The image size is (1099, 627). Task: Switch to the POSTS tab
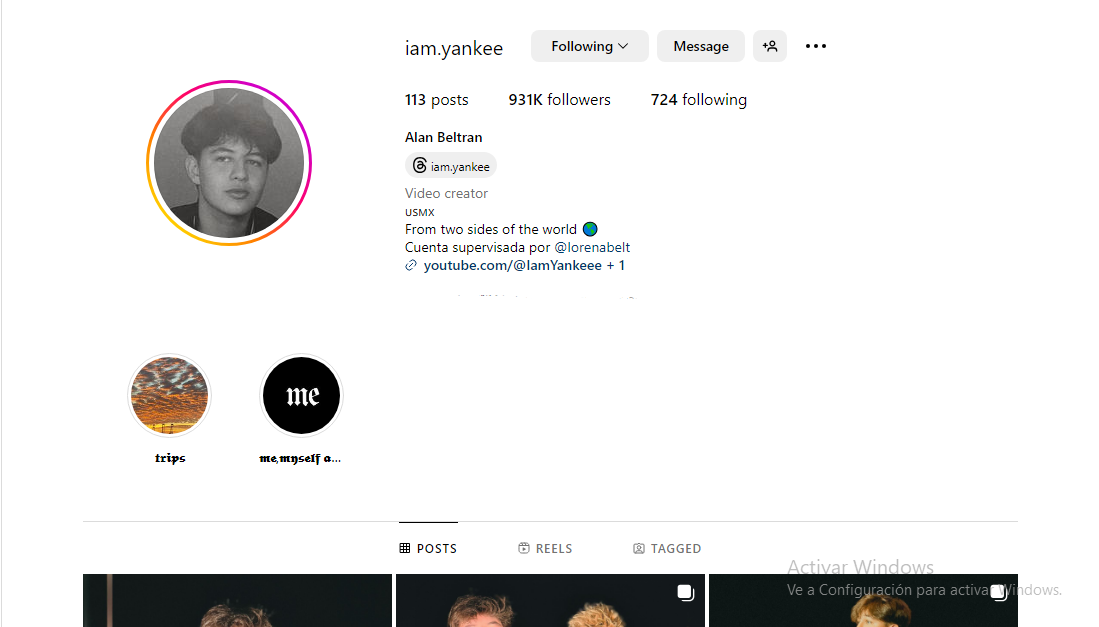(428, 549)
